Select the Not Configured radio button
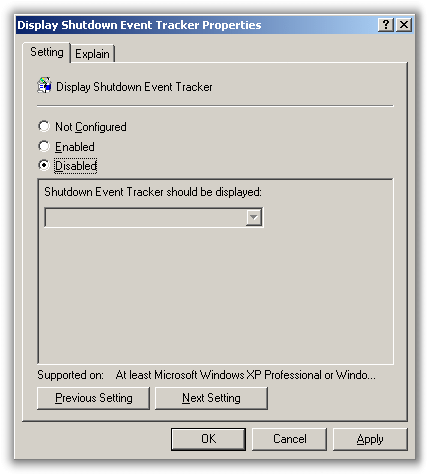The height and width of the screenshot is (474, 430). [x=44, y=126]
